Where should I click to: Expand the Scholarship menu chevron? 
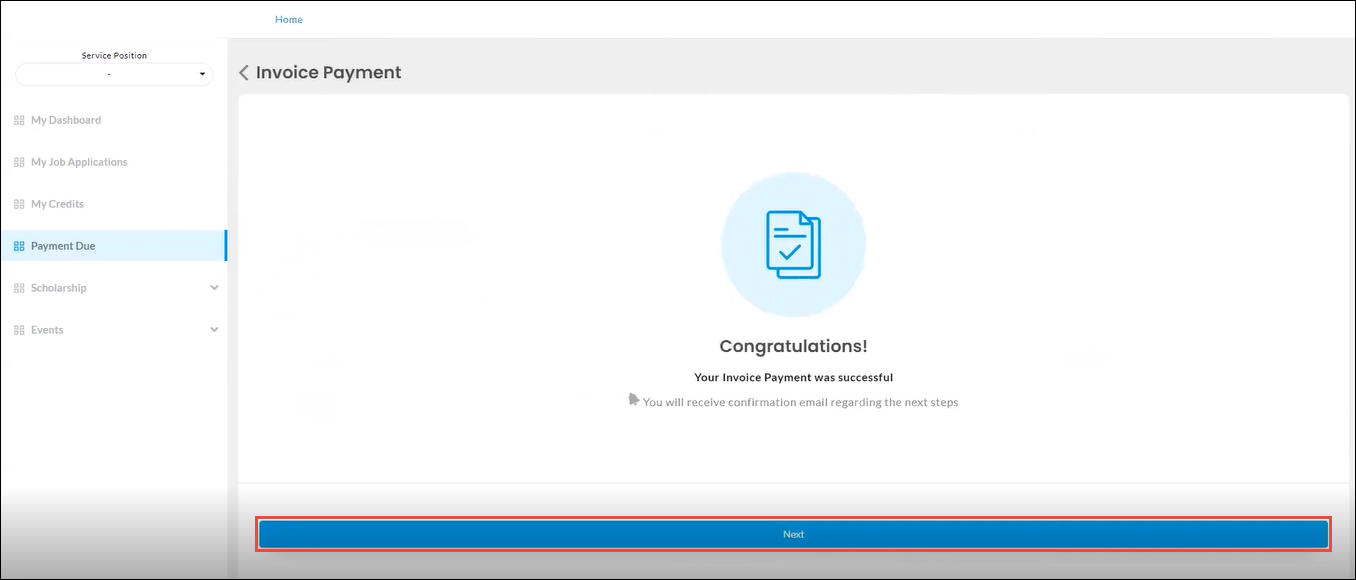[214, 288]
